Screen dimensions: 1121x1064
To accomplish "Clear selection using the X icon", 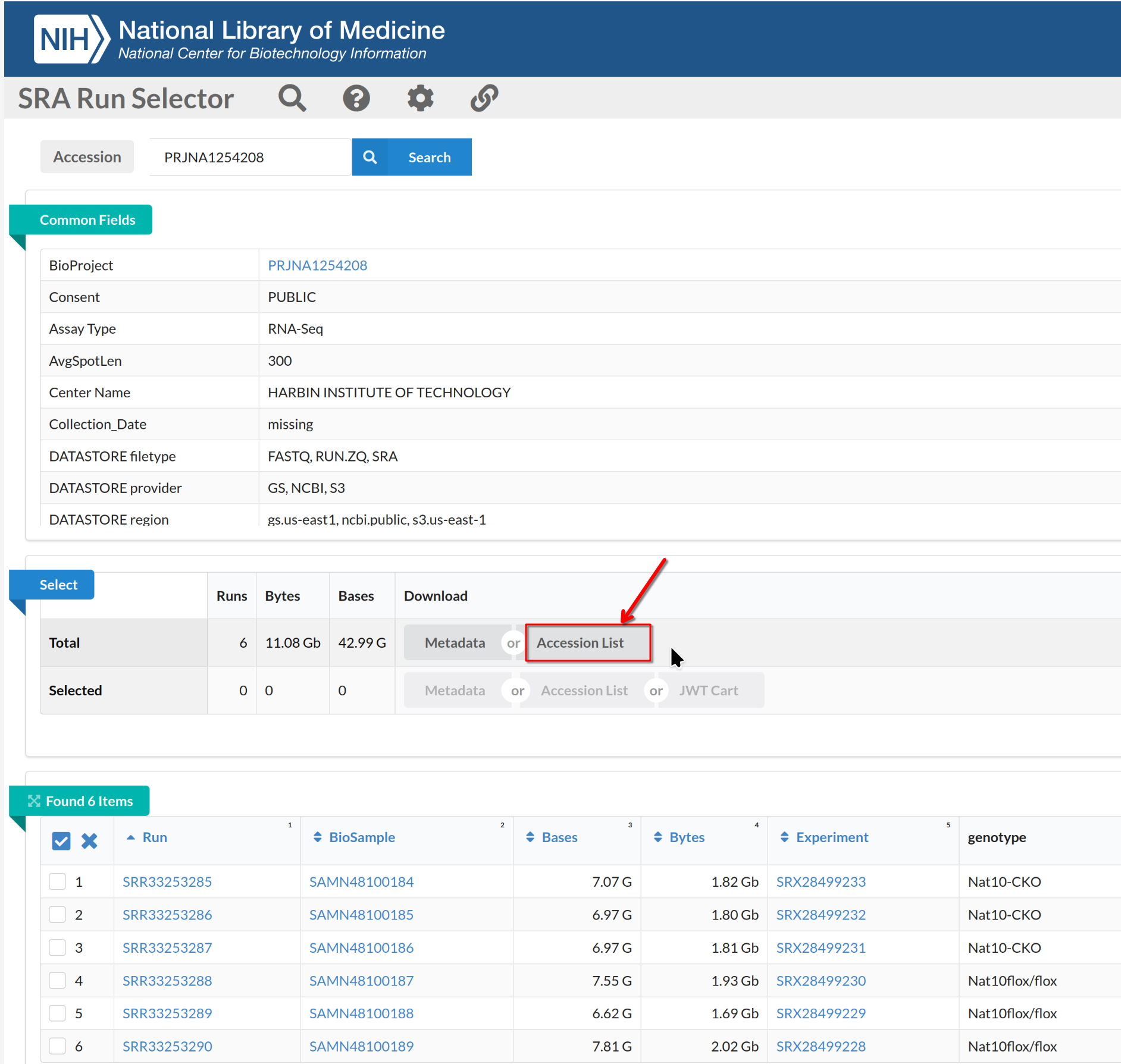I will (89, 841).
